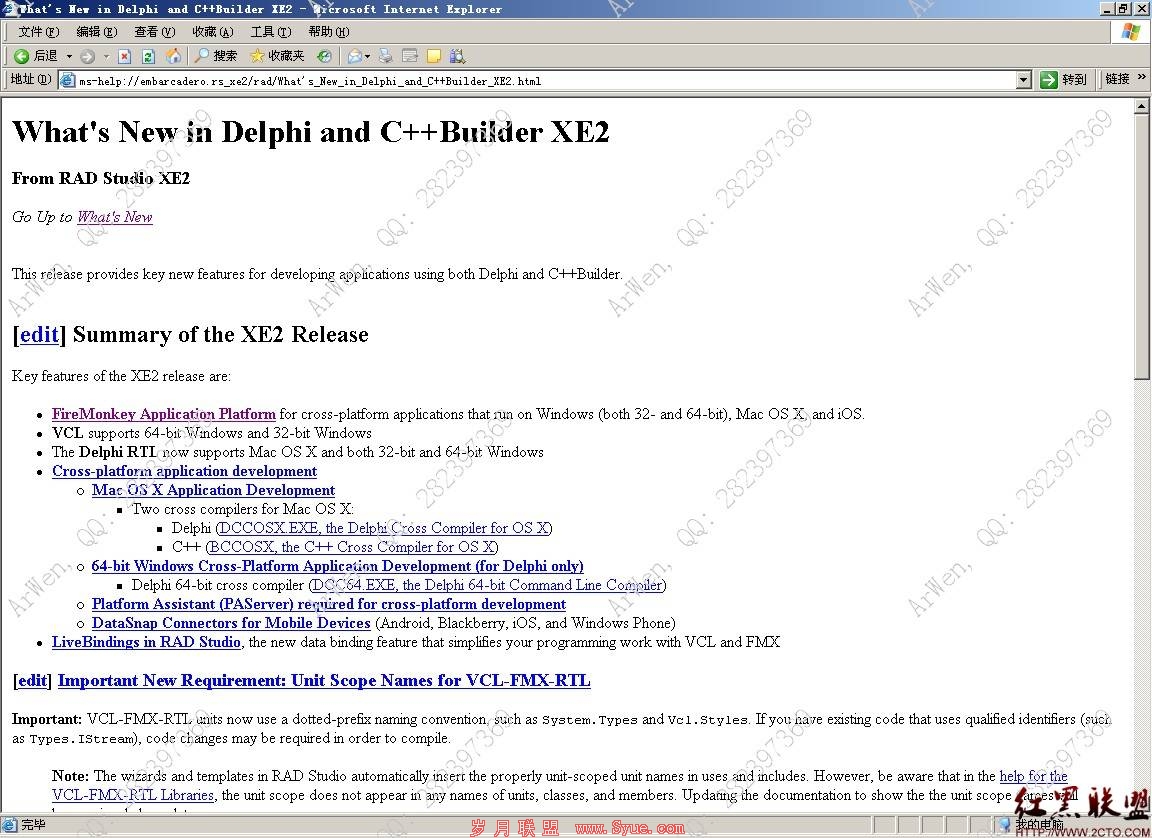Click the status bar page icon
Screen dimensions: 1152x838
(10, 826)
